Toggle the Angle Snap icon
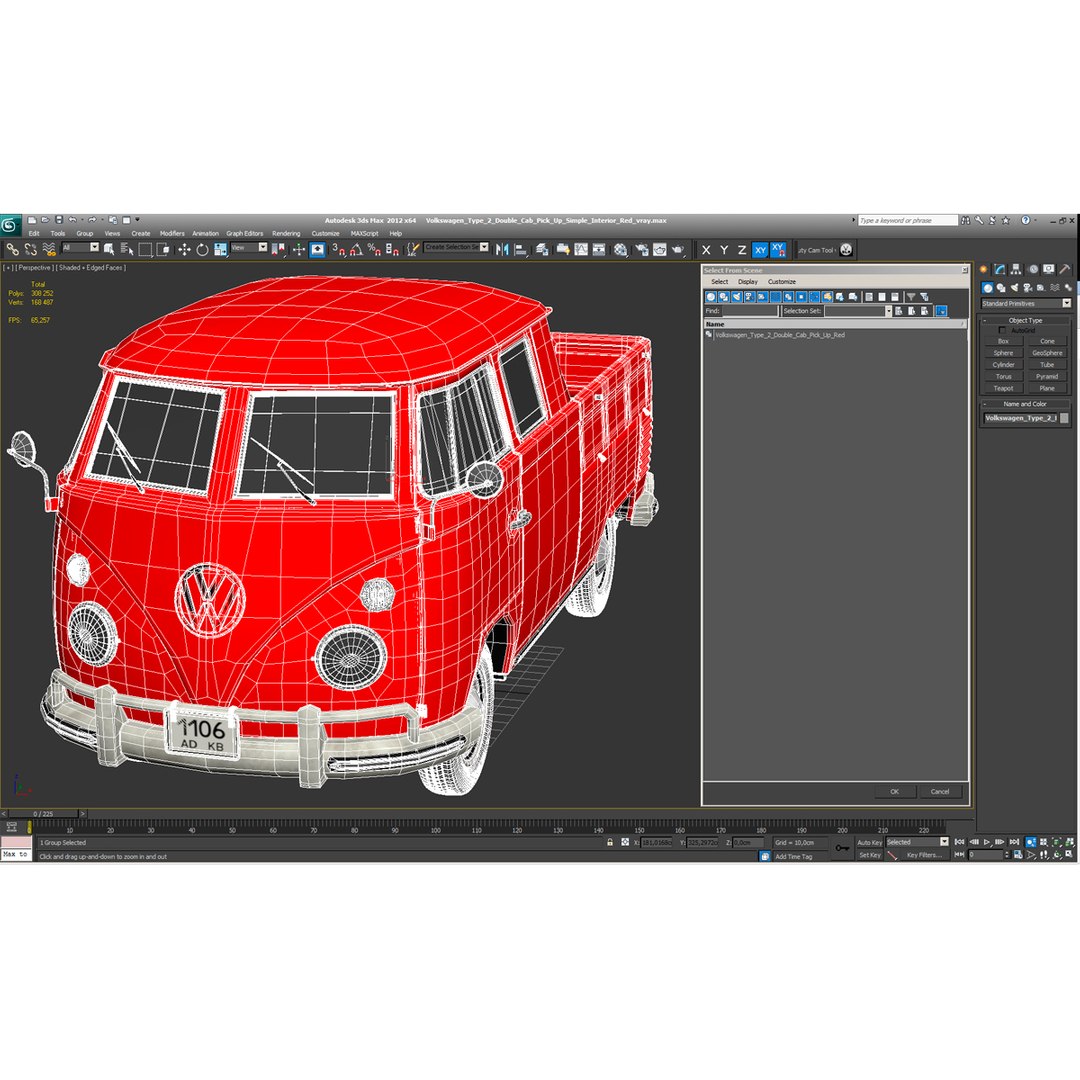This screenshot has width=1080, height=1080. 356,250
